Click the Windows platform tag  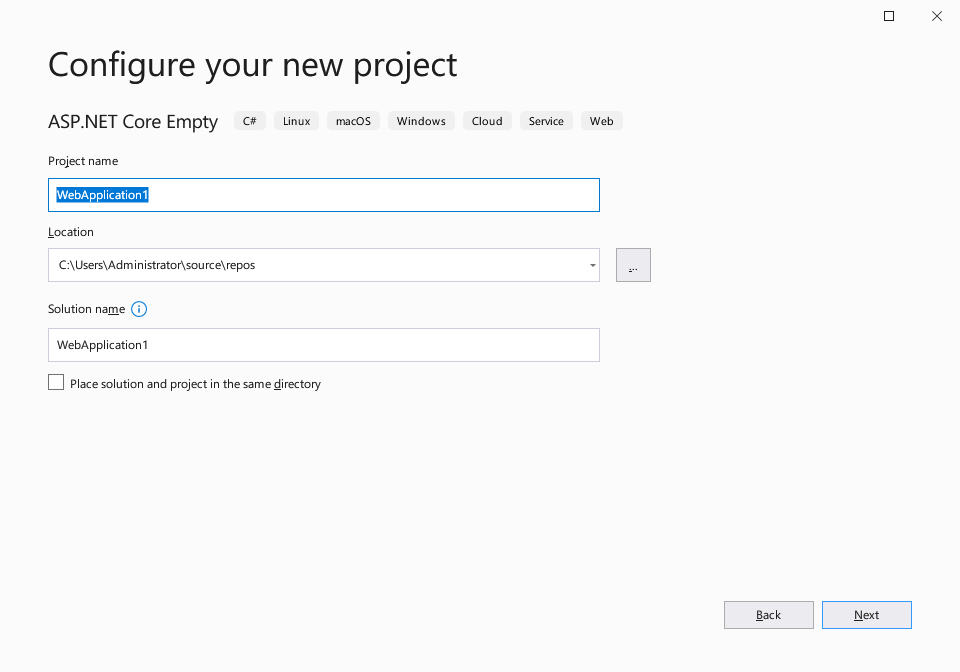click(x=421, y=121)
